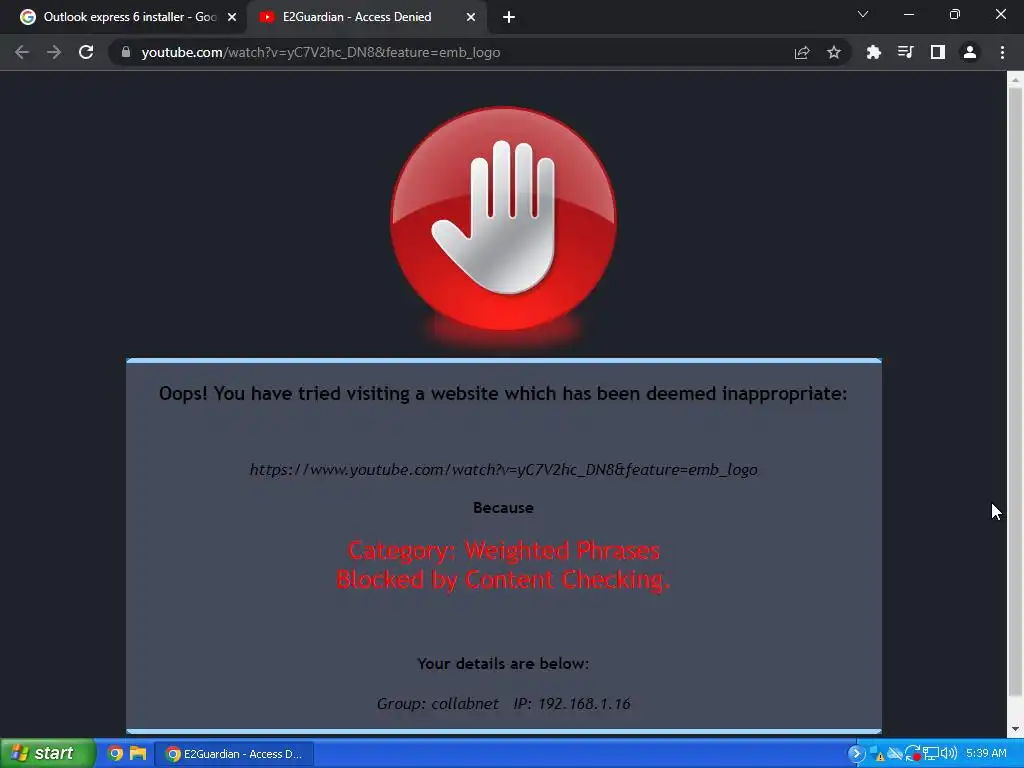Close the Outlook express 6 installer tab
The width and height of the screenshot is (1024, 768).
[x=232, y=17]
